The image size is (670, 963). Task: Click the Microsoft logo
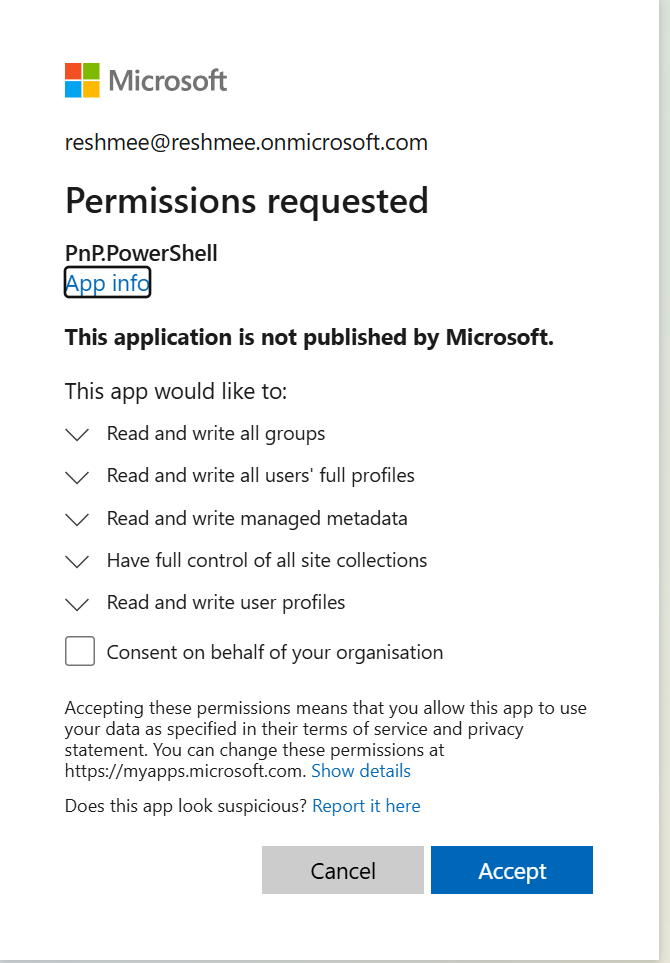(x=146, y=80)
